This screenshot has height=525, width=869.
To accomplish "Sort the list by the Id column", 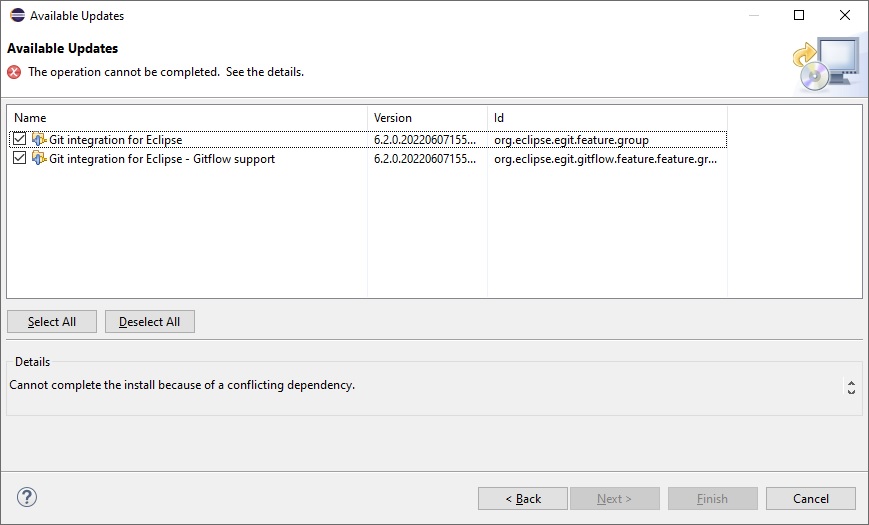I will pos(607,118).
